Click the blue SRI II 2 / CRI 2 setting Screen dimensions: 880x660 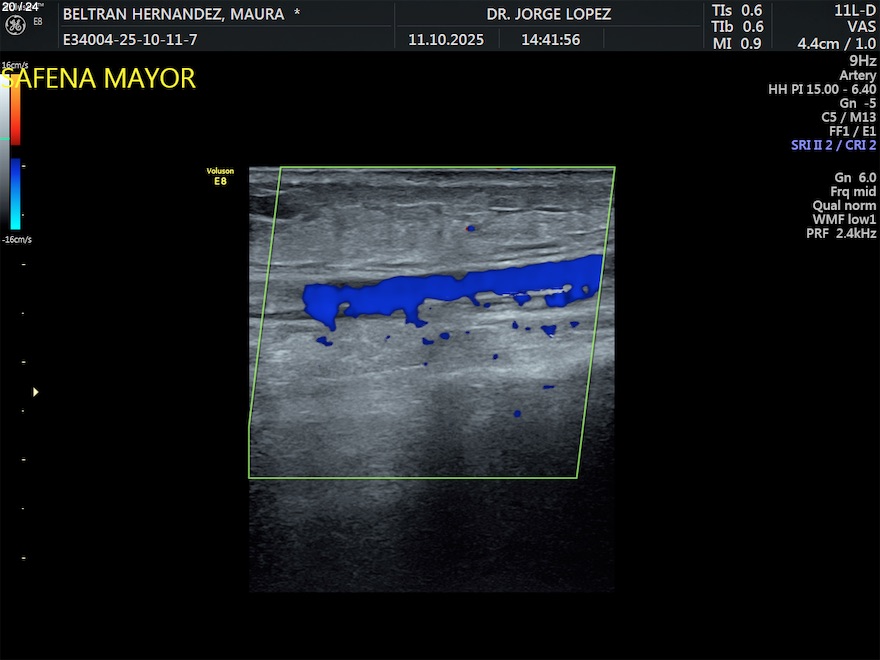click(x=833, y=145)
